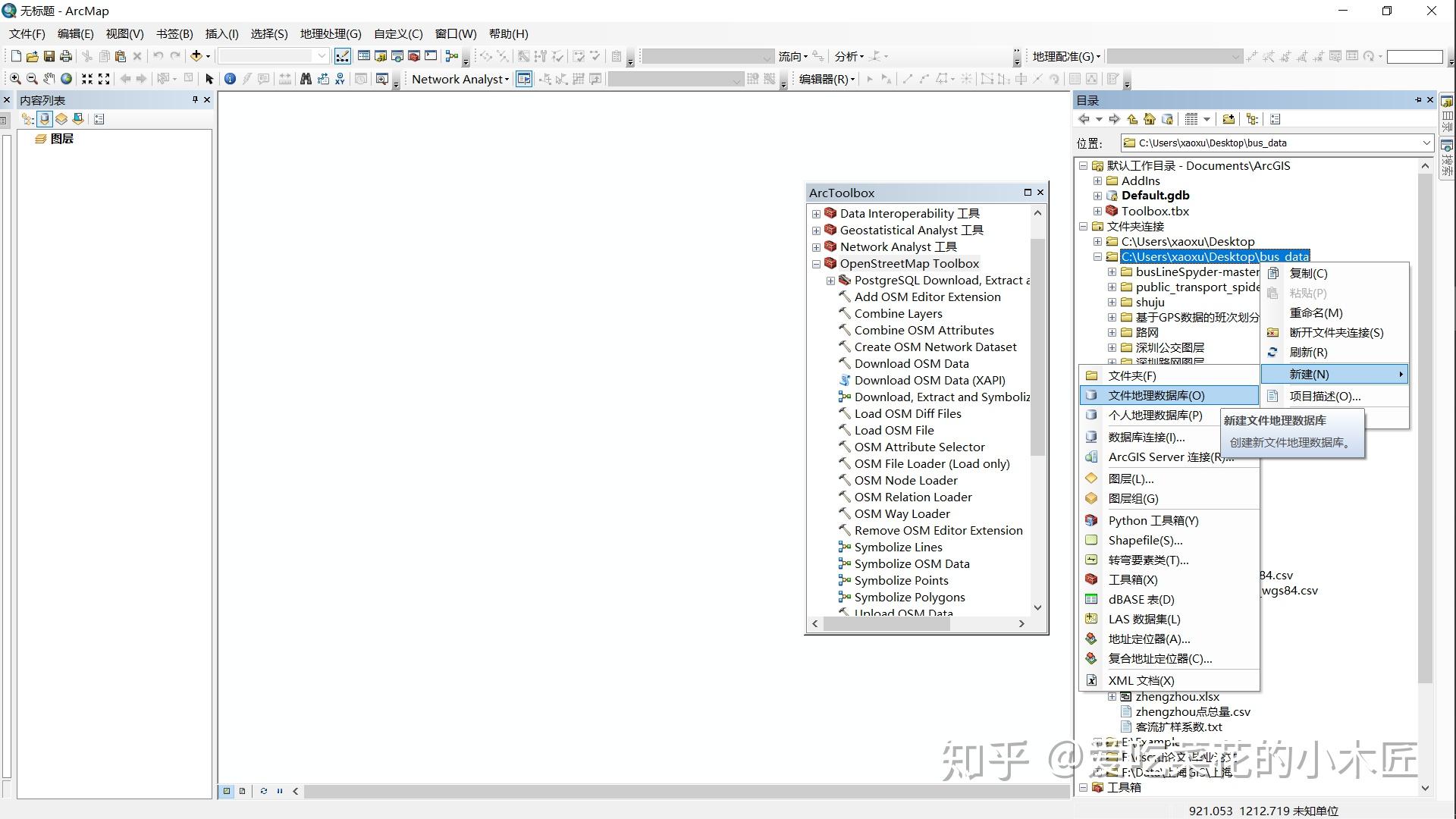This screenshot has height=819, width=1456.
Task: Click Up One Level in Catalog toolbar
Action: pos(1132,119)
